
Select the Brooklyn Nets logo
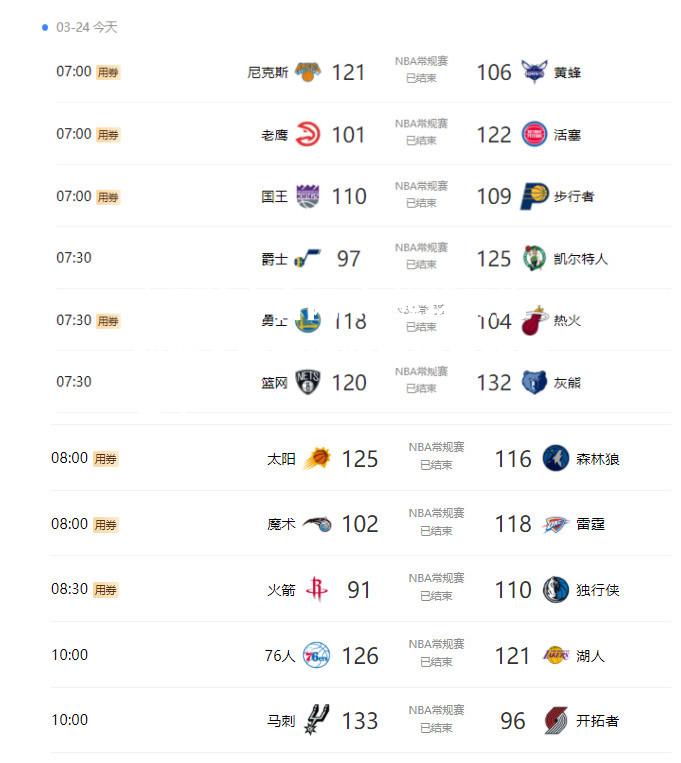[308, 382]
